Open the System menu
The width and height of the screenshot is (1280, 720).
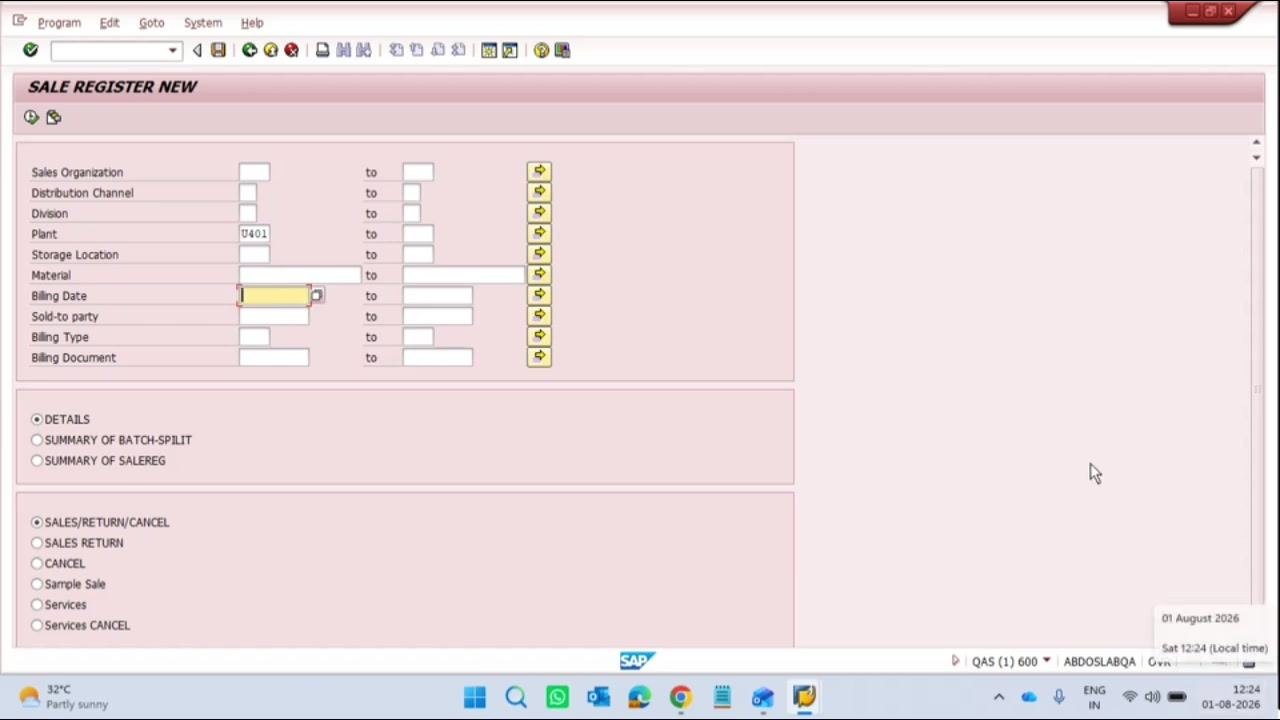[x=202, y=22]
